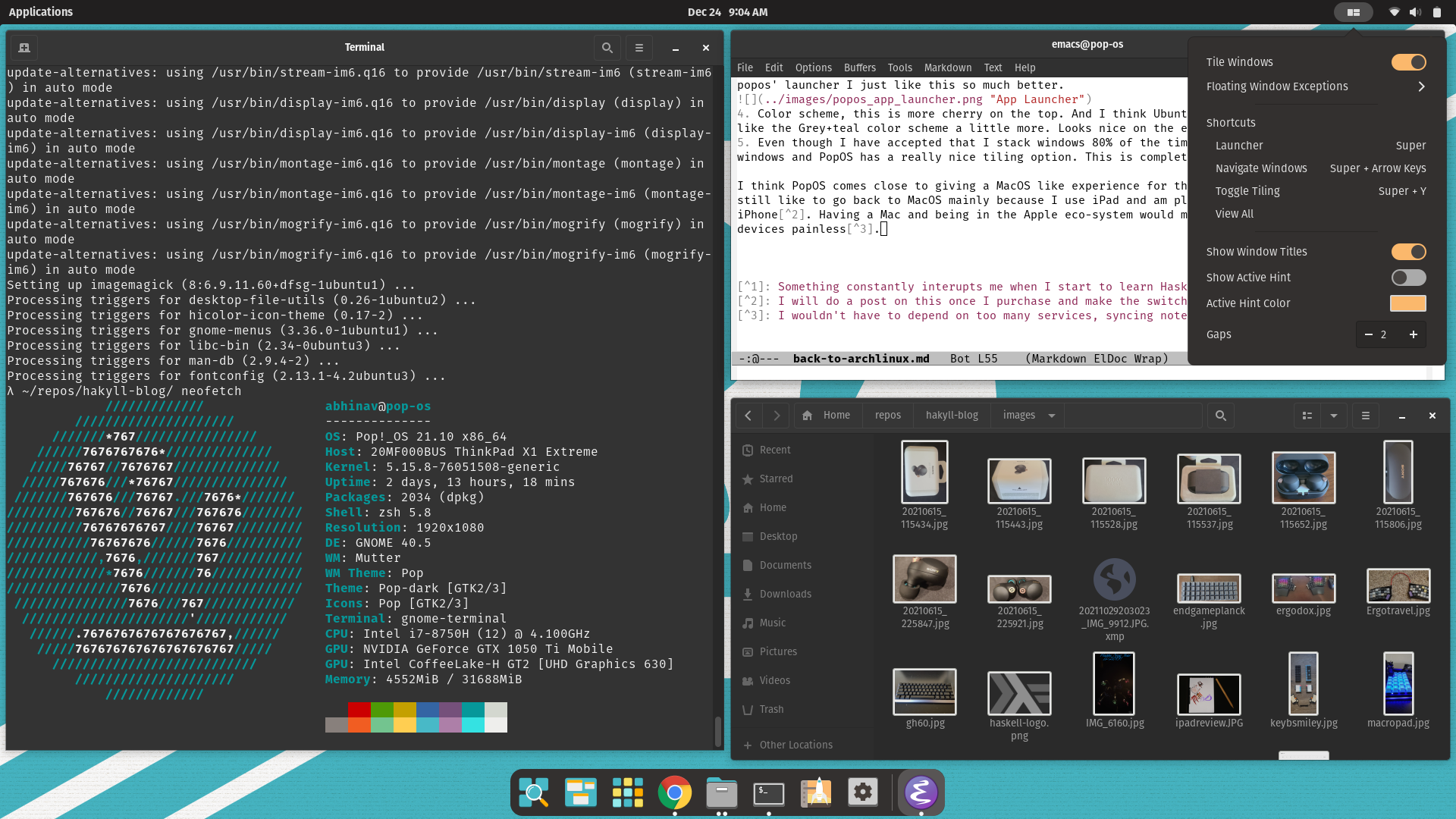
Task: Click the terminal search icon
Action: click(x=607, y=47)
